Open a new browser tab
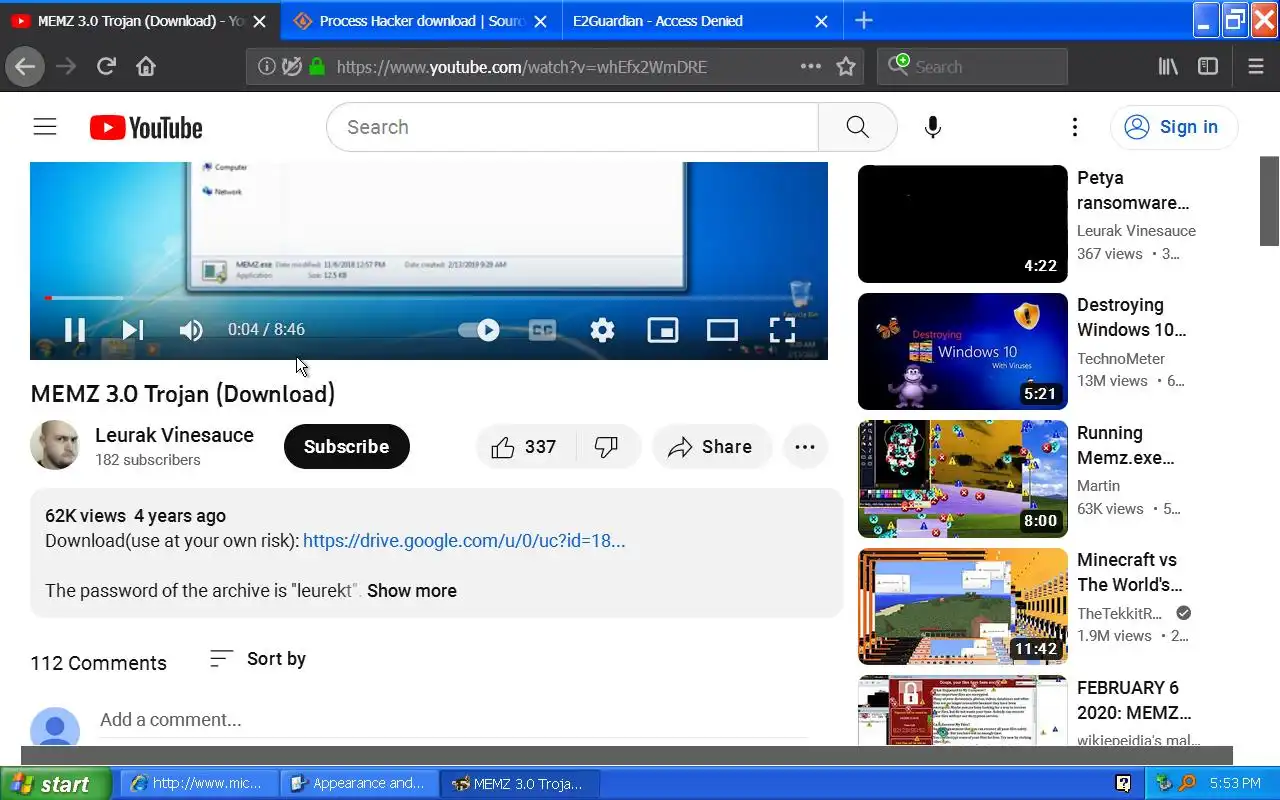Image resolution: width=1280 pixels, height=800 pixels. click(x=864, y=21)
